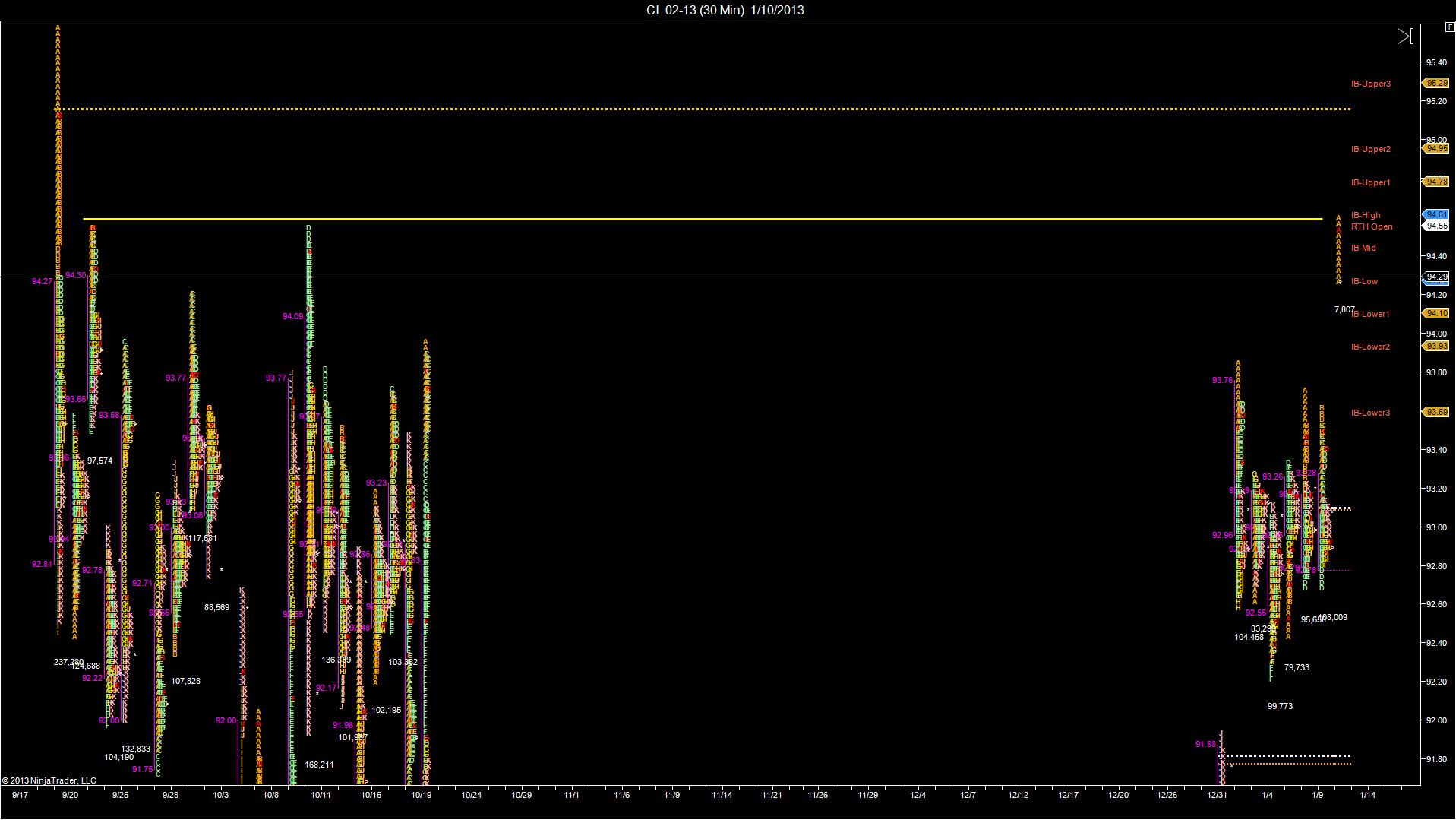1456x820 pixels.
Task: Select the white horizontal price line
Action: (x=710, y=277)
